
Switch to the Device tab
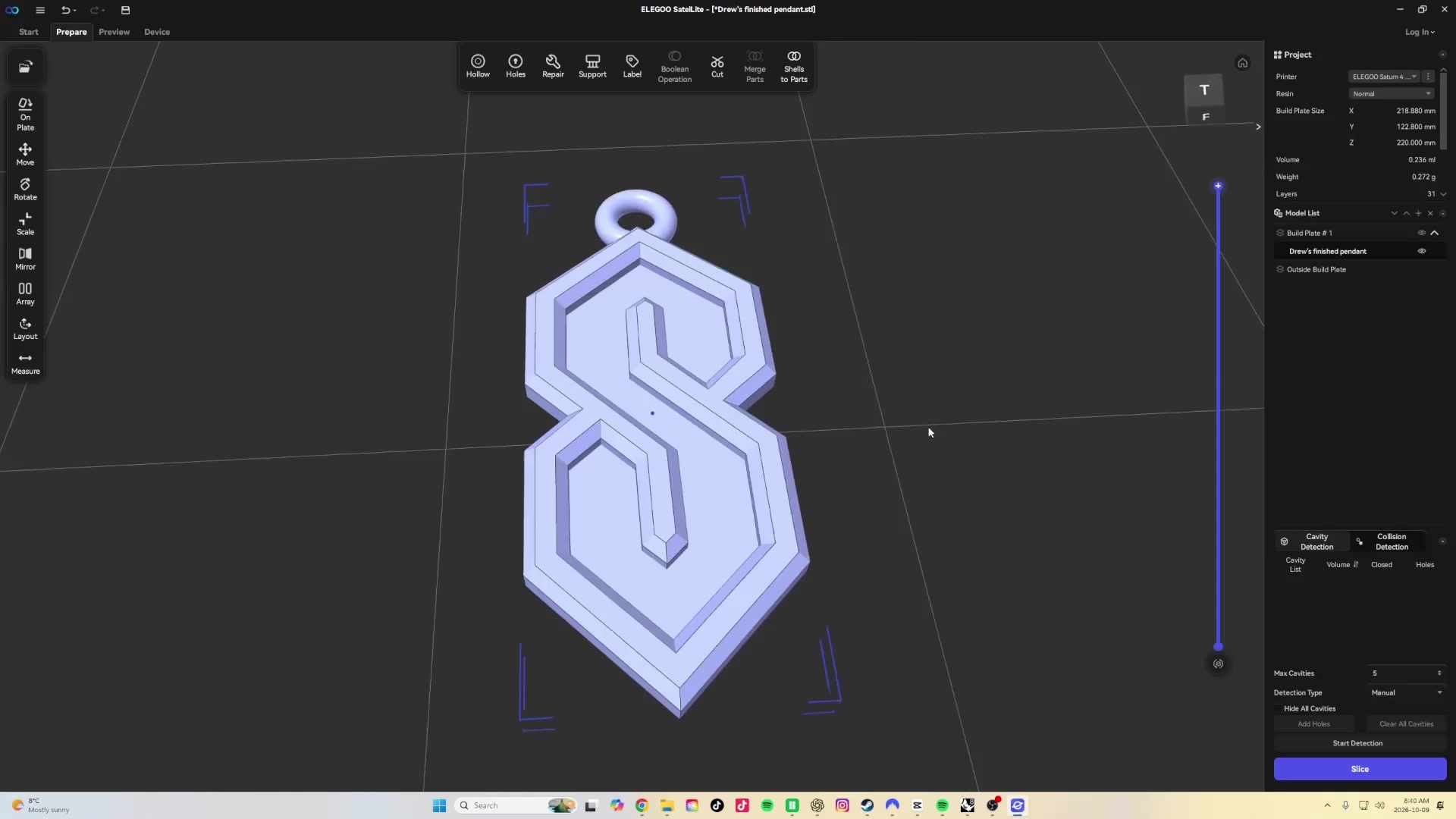(x=157, y=32)
